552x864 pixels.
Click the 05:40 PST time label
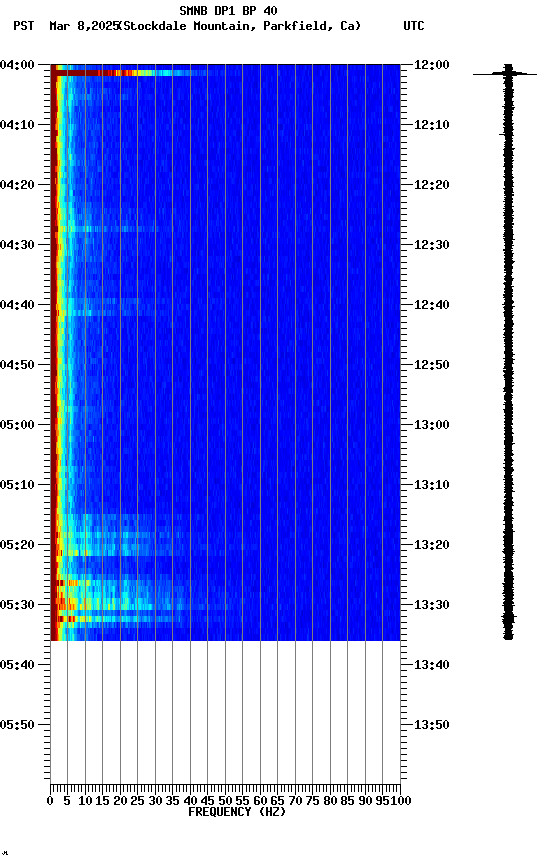point(17,665)
